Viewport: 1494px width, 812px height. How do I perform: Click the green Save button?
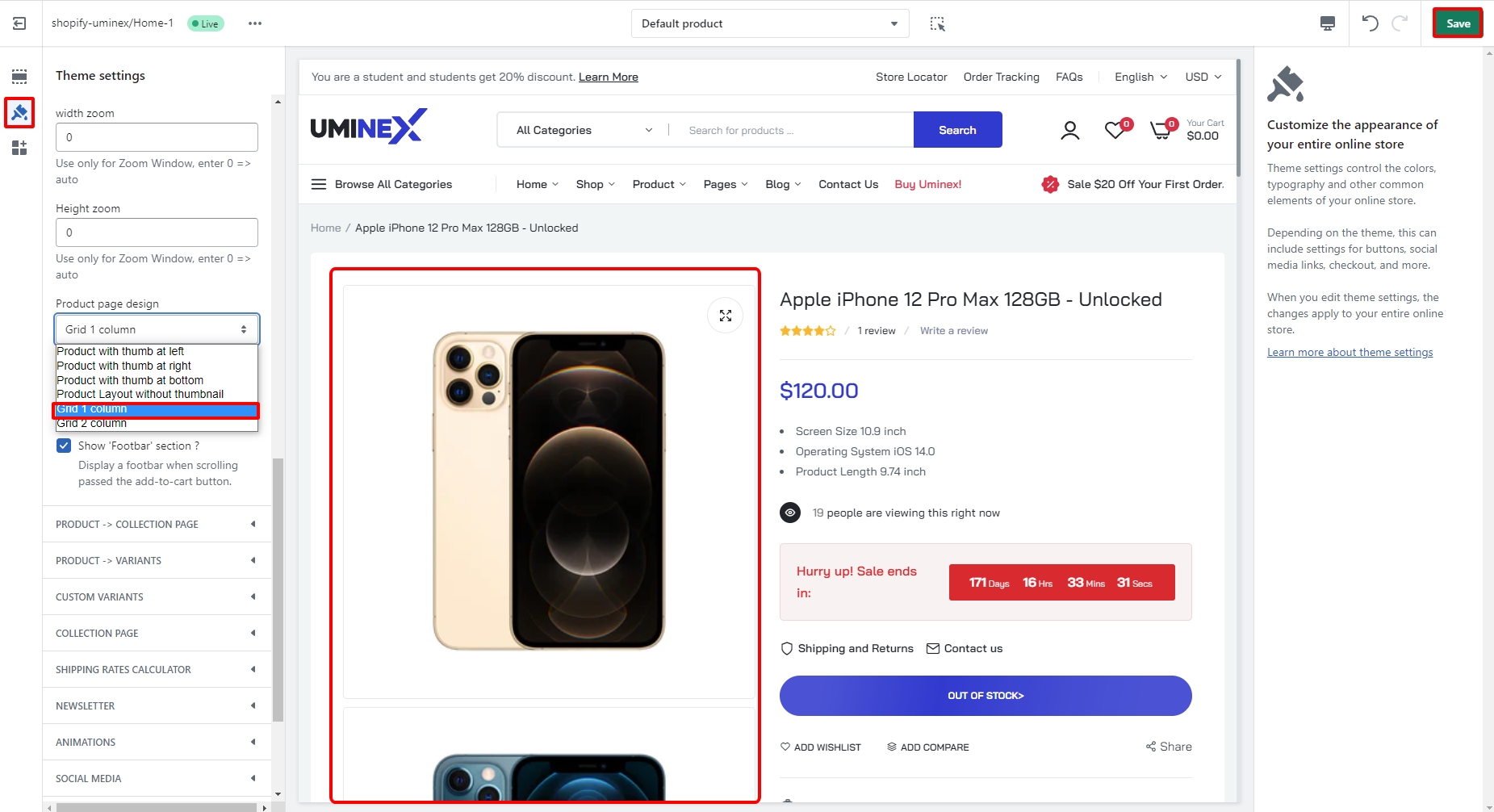click(x=1457, y=23)
